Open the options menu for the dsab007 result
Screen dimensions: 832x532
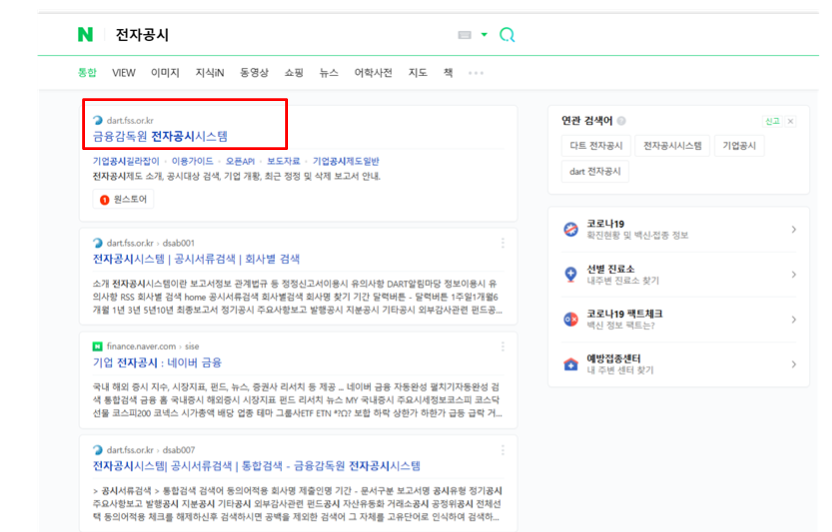502,450
